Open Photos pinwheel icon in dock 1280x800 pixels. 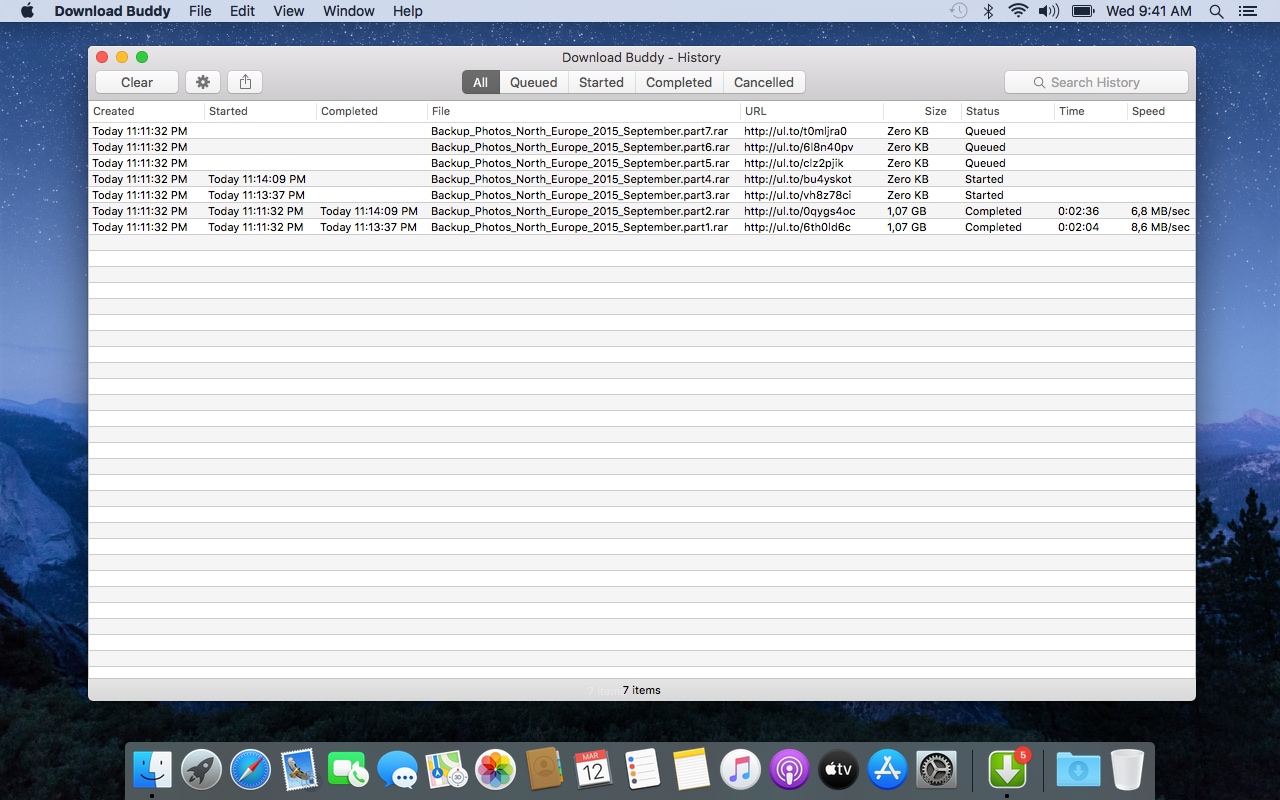(x=495, y=770)
